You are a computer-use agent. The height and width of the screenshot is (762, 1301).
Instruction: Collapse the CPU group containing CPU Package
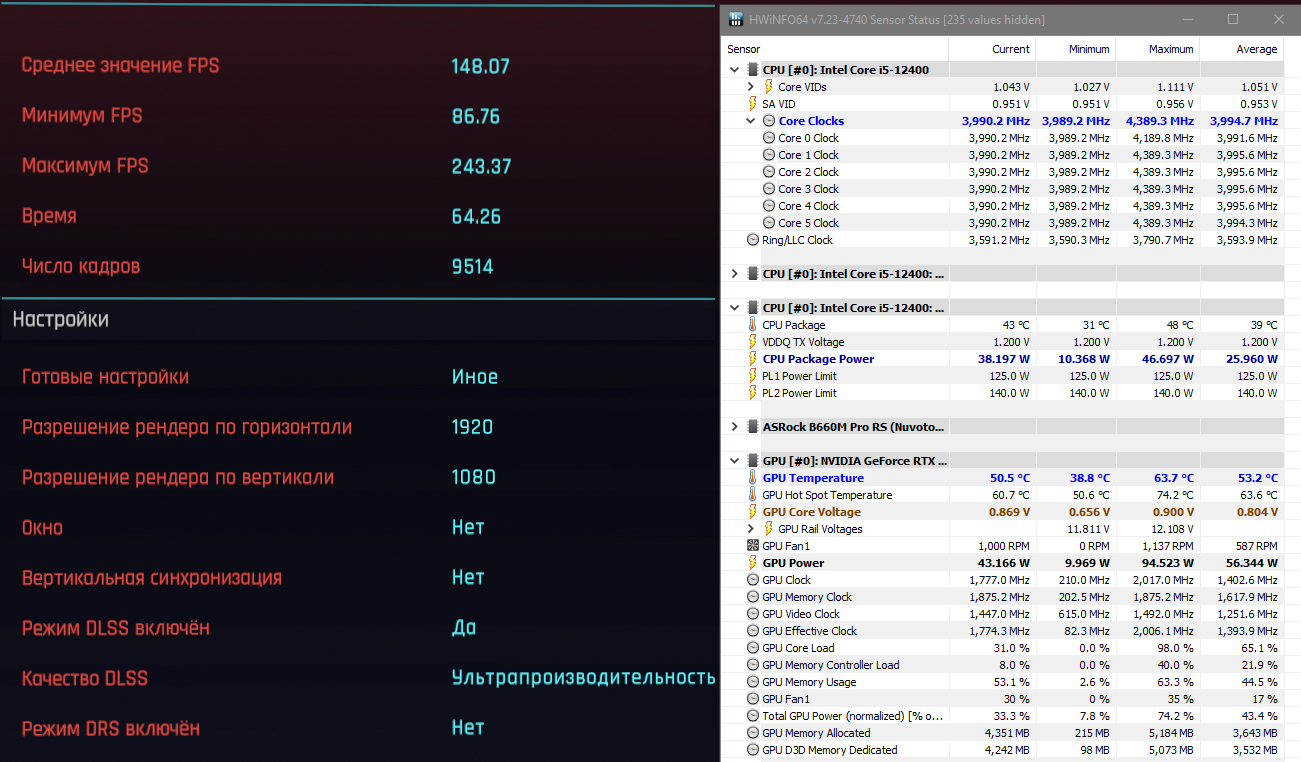pos(735,308)
